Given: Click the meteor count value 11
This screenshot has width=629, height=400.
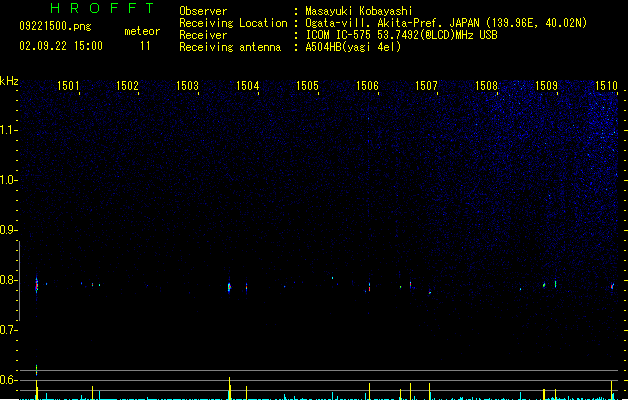Looking at the screenshot, I should (145, 46).
